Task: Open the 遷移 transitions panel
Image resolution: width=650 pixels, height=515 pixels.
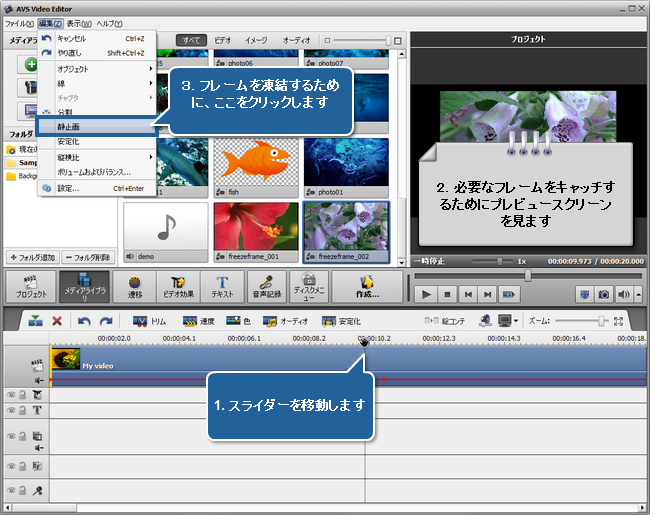Action: point(135,286)
